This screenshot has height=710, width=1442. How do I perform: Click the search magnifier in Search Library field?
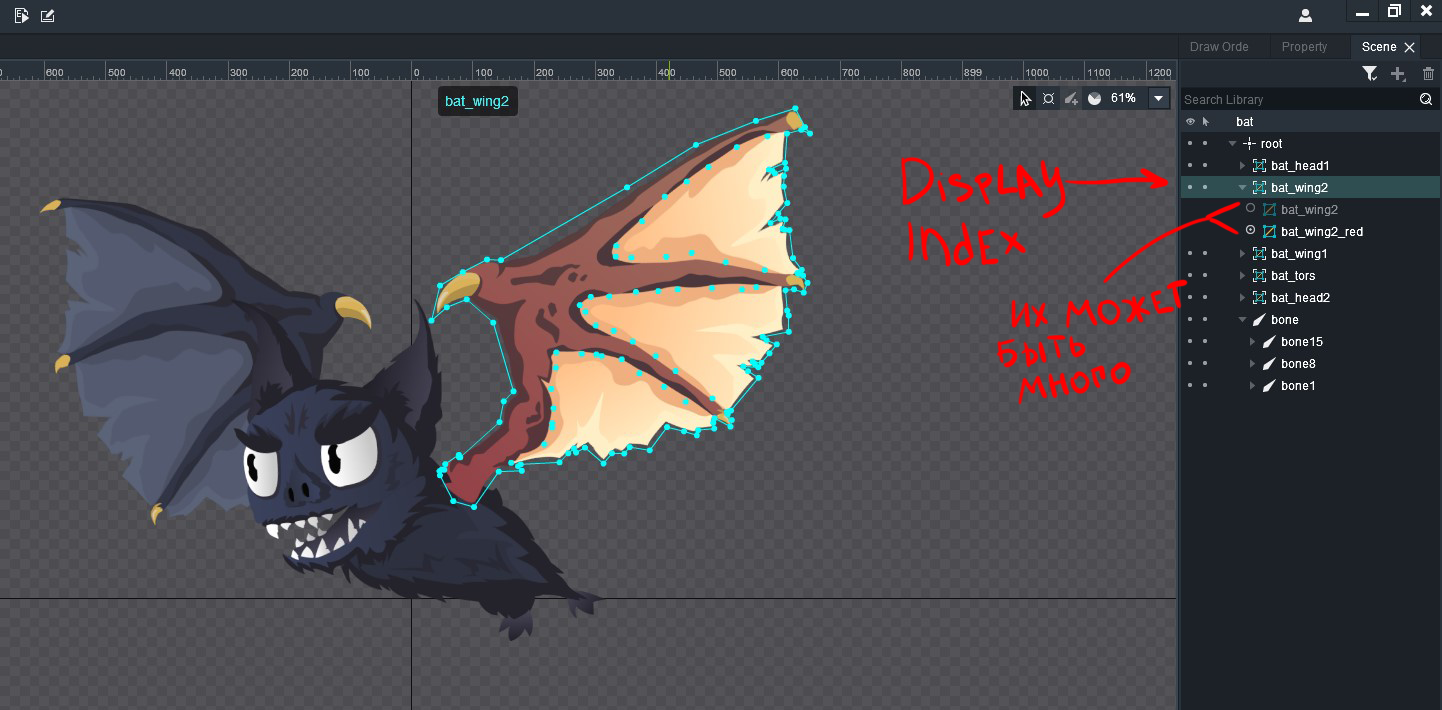pos(1426,99)
